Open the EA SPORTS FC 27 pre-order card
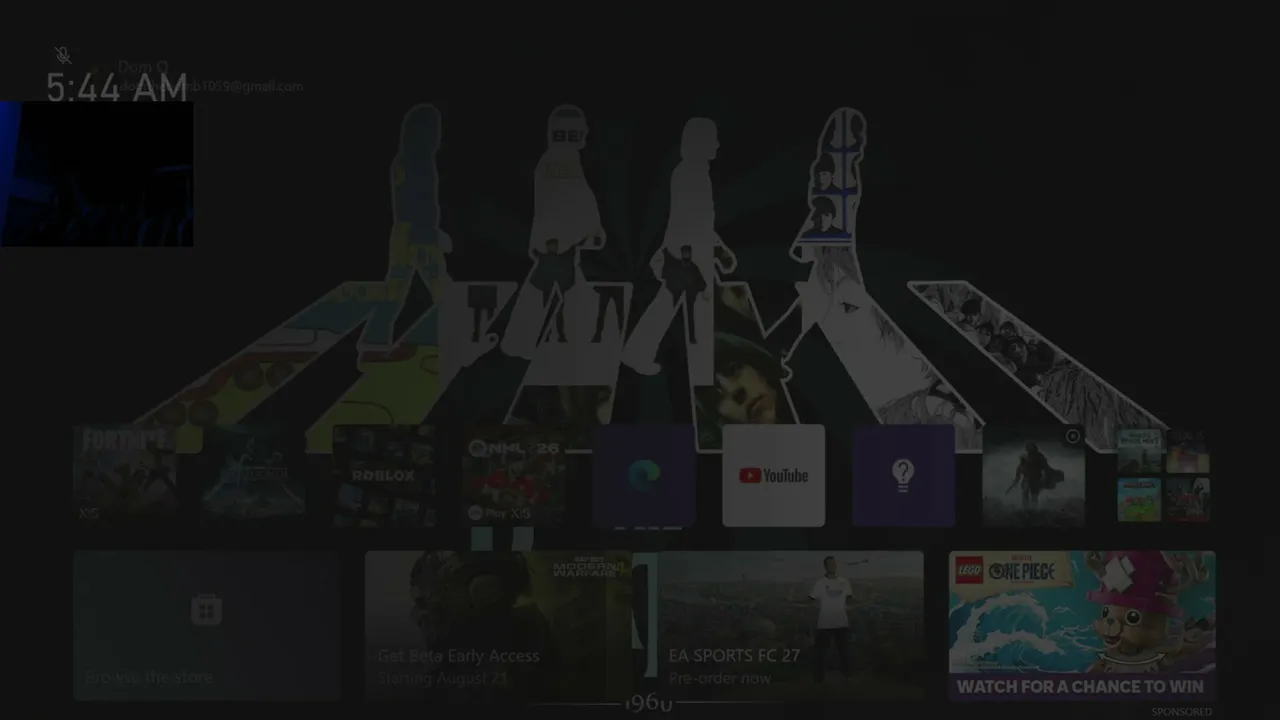This screenshot has width=1280, height=720. click(x=790, y=625)
